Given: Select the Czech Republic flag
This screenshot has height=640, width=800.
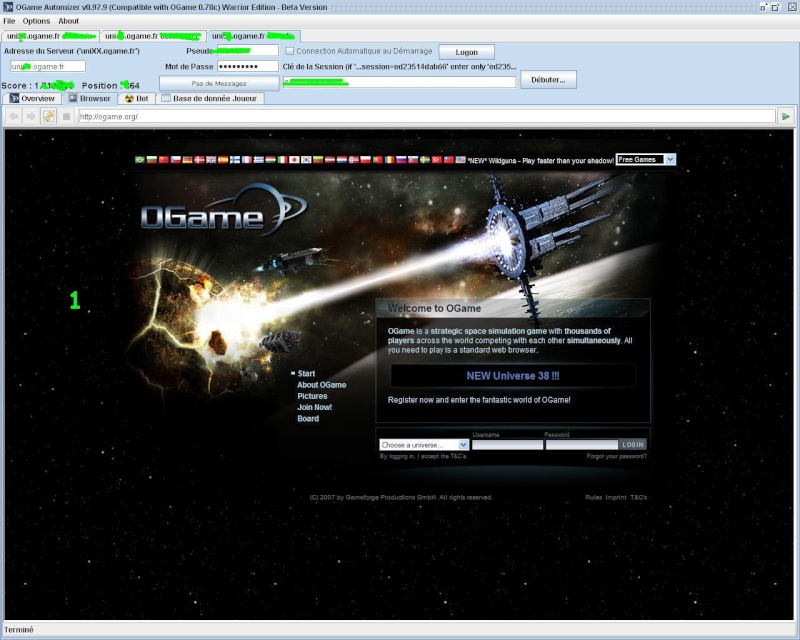Looking at the screenshot, I should [x=176, y=160].
